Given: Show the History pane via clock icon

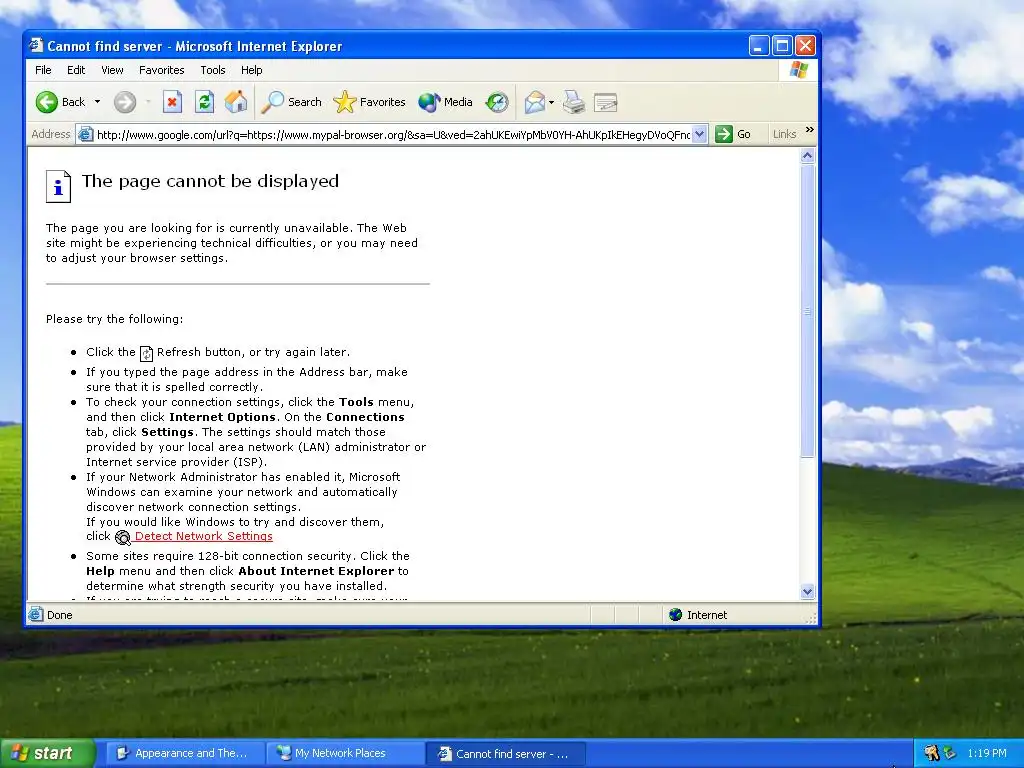Looking at the screenshot, I should click(x=497, y=102).
